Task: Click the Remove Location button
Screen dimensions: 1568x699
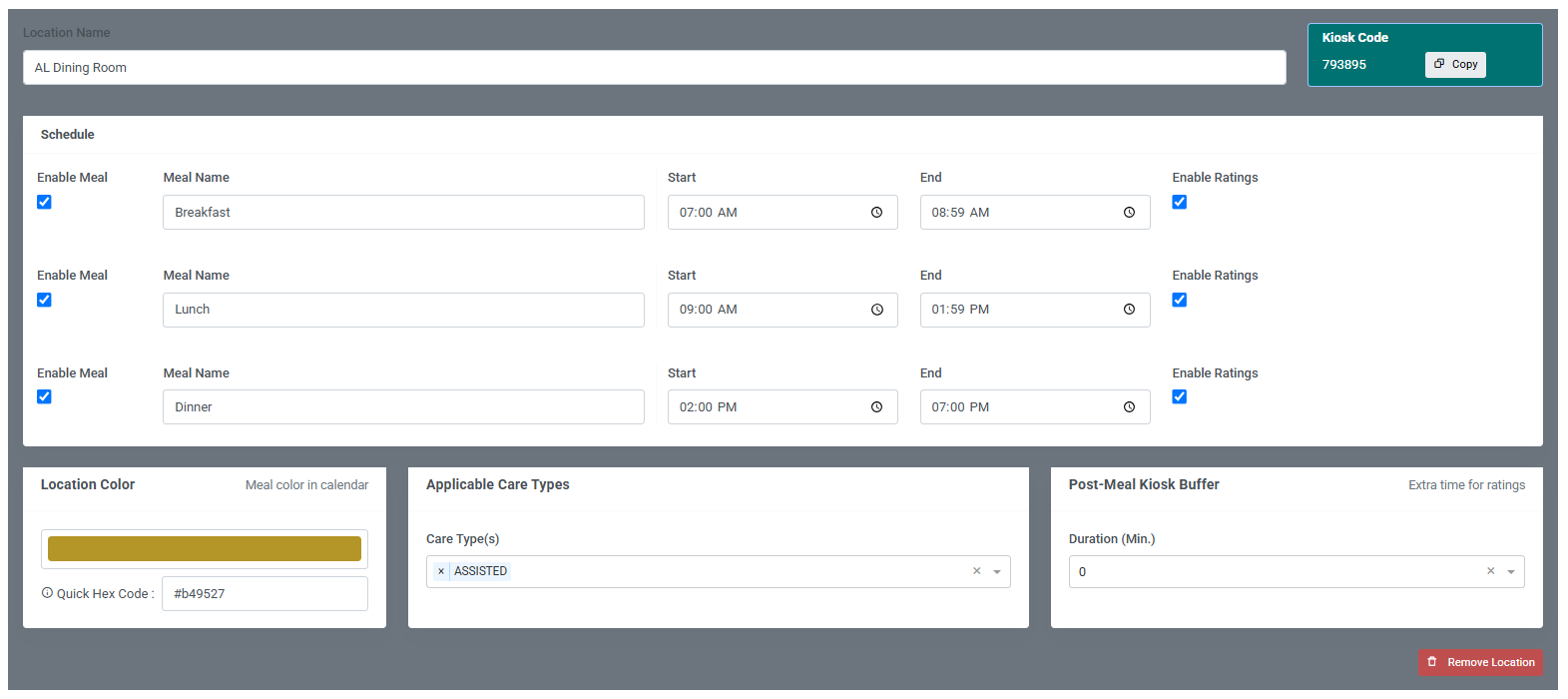Action: 1480,662
